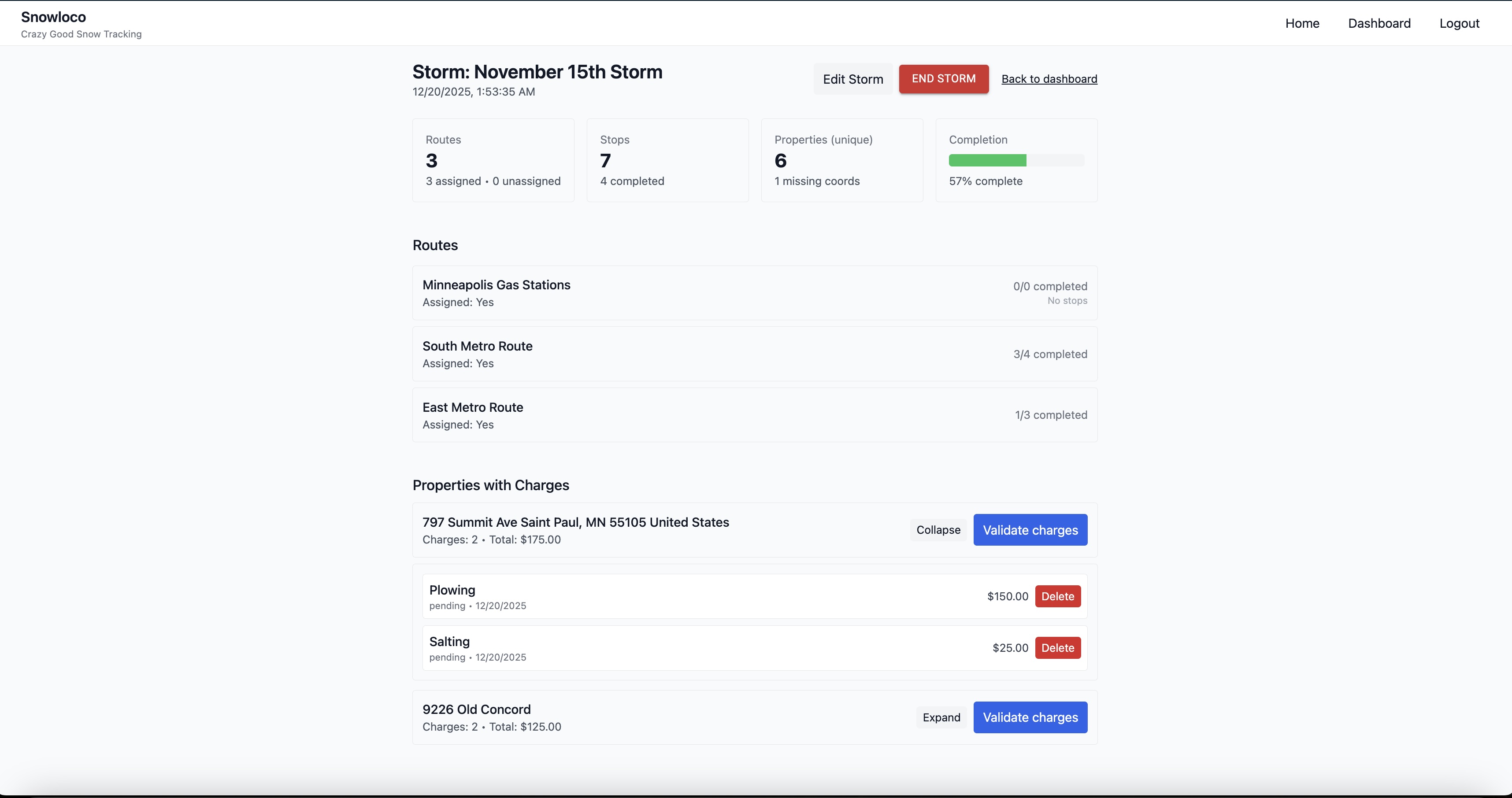This screenshot has height=798, width=1512.
Task: Follow the Back to dashboard link
Action: pos(1049,79)
